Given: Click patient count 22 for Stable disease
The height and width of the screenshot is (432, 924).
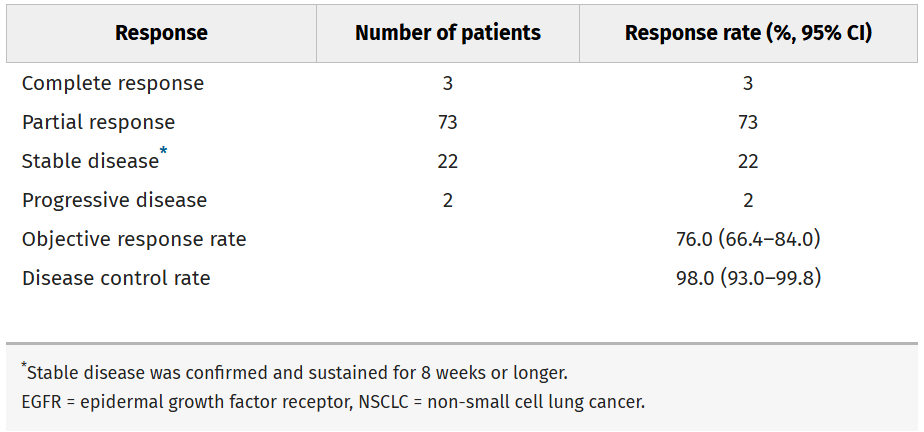Looking at the screenshot, I should click(x=447, y=162).
